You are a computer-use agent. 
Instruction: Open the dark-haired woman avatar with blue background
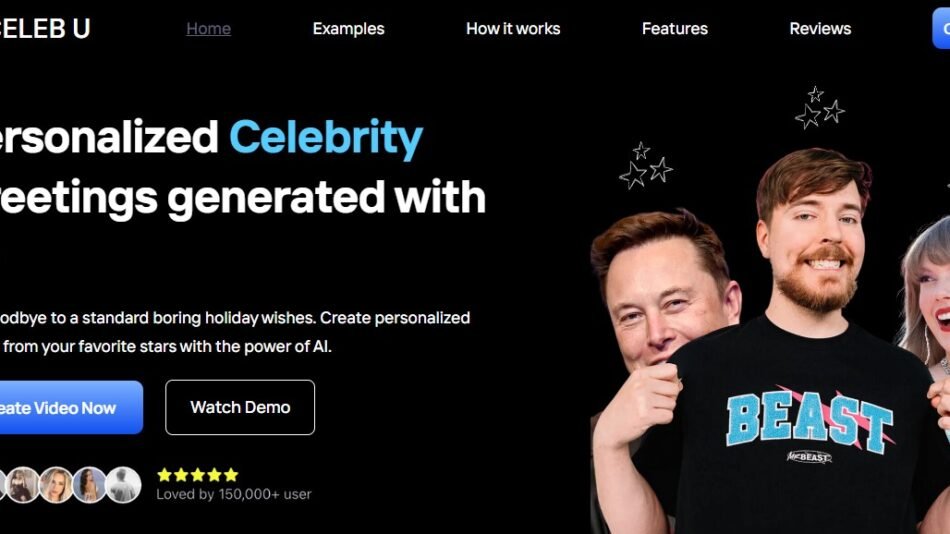tap(90, 485)
